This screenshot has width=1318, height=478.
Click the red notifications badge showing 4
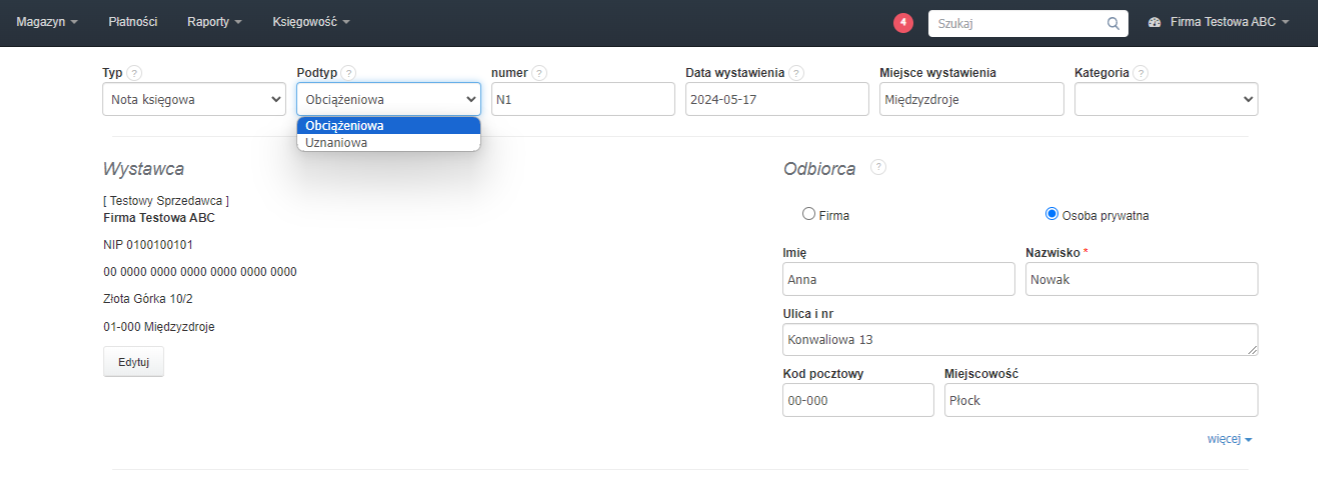903,22
